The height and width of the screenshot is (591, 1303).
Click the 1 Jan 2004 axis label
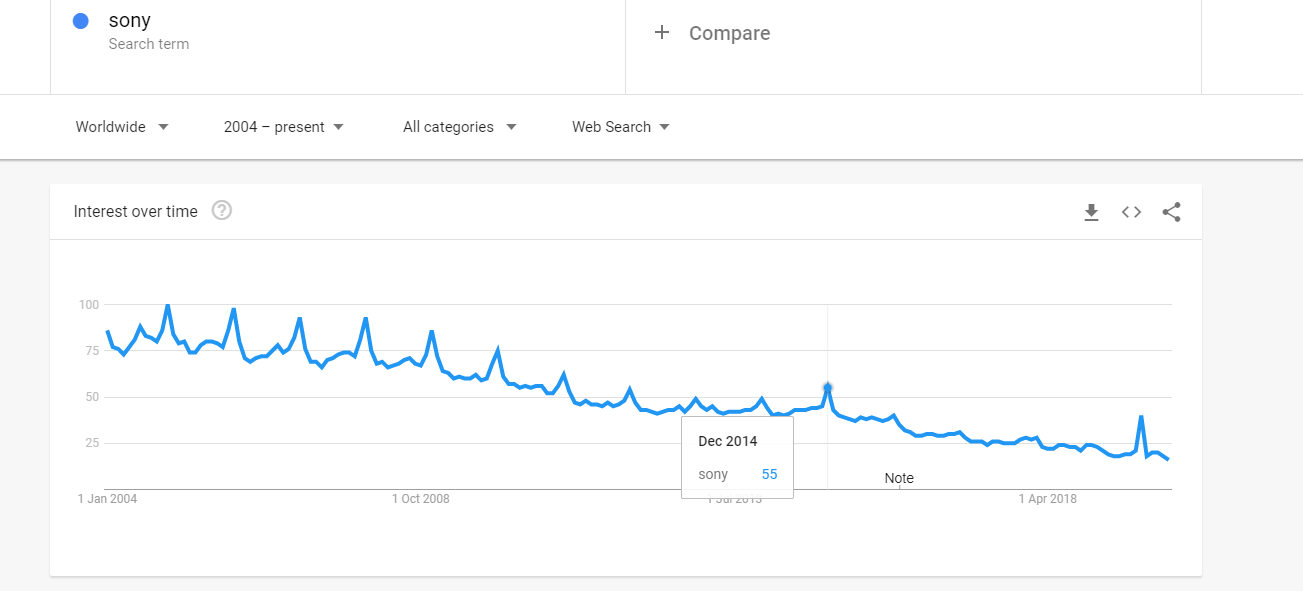[x=107, y=499]
